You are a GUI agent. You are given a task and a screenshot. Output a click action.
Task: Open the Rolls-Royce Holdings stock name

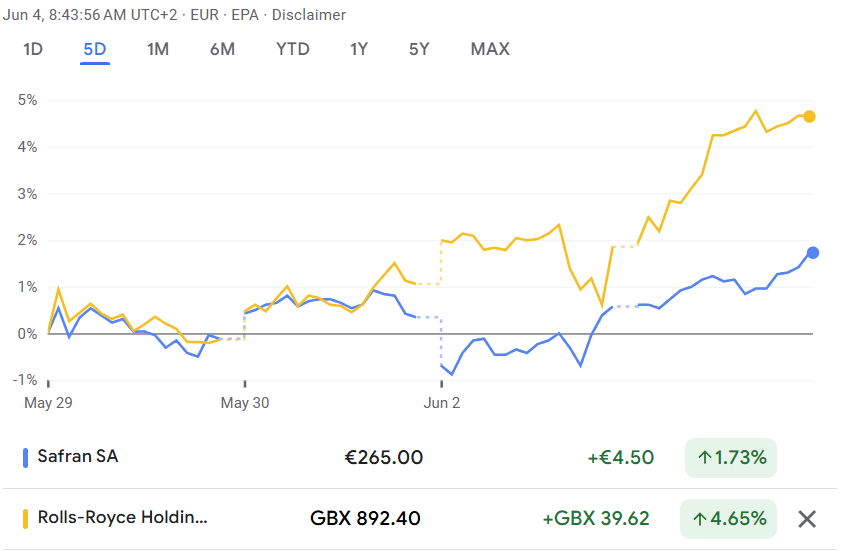(x=123, y=519)
